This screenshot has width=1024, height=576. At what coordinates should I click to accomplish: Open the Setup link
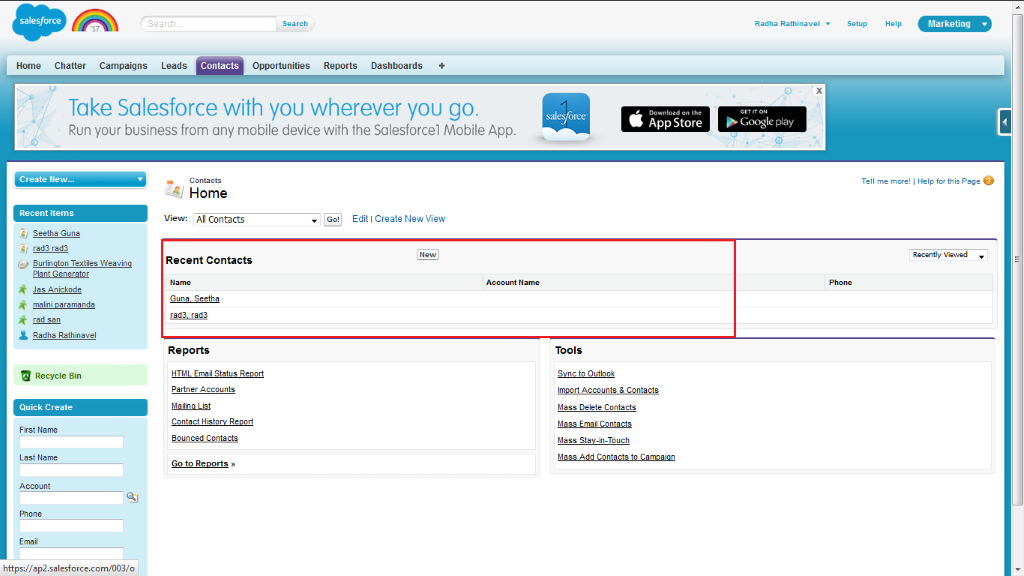857,24
